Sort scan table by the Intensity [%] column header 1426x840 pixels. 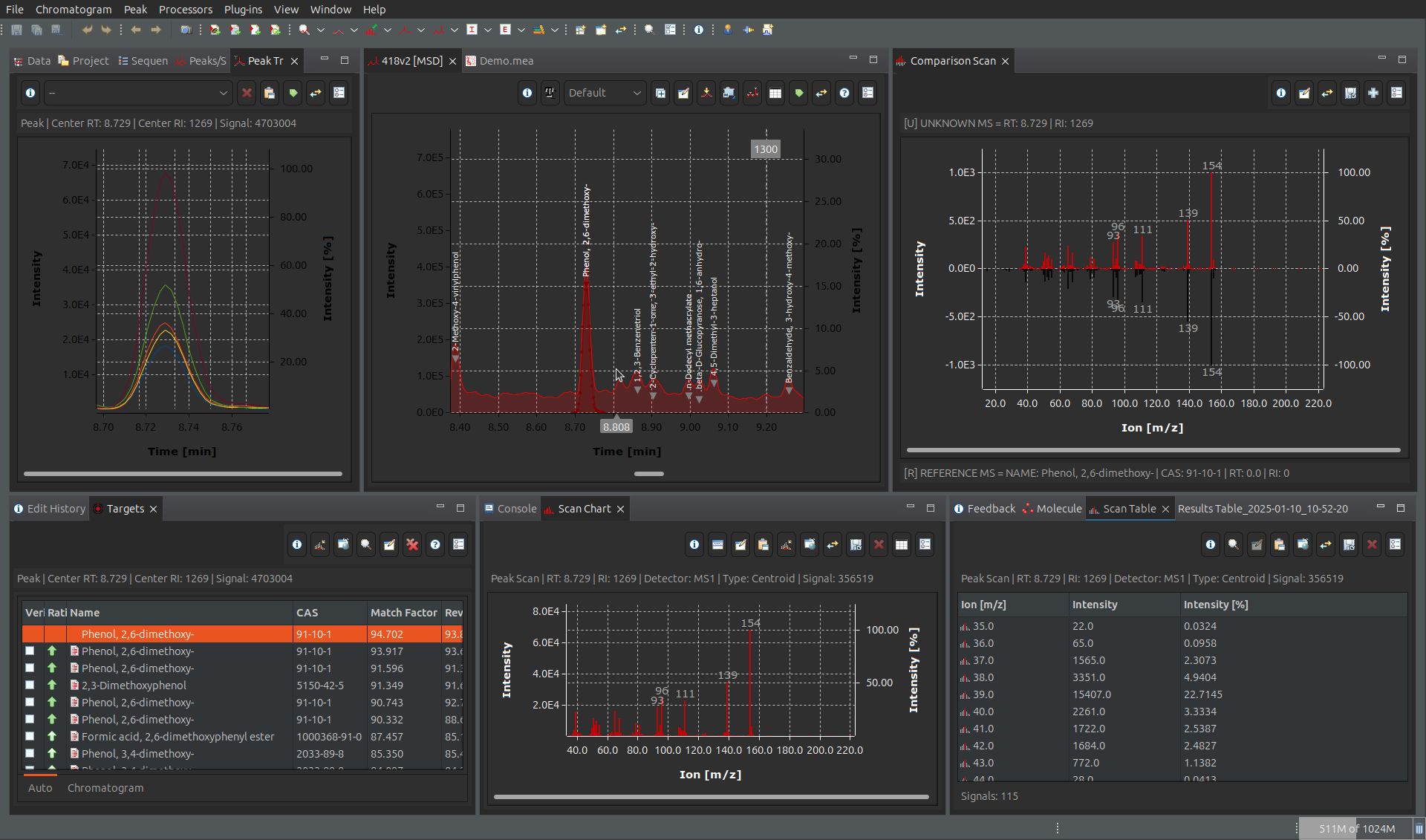click(x=1294, y=605)
